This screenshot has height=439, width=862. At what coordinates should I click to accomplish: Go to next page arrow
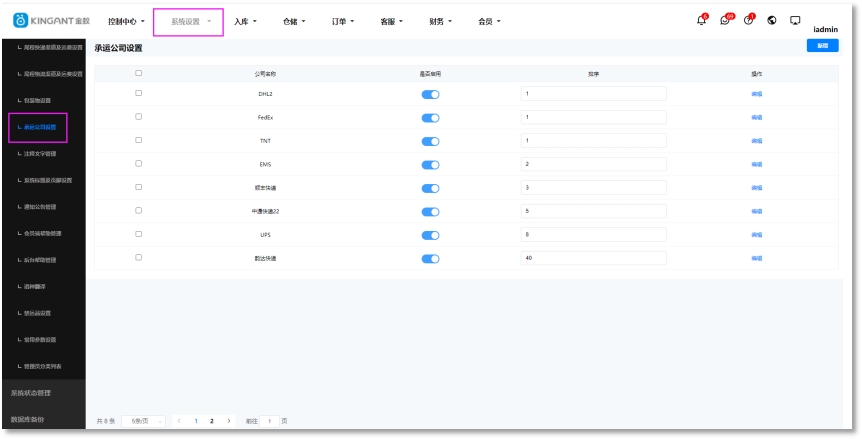click(x=229, y=421)
